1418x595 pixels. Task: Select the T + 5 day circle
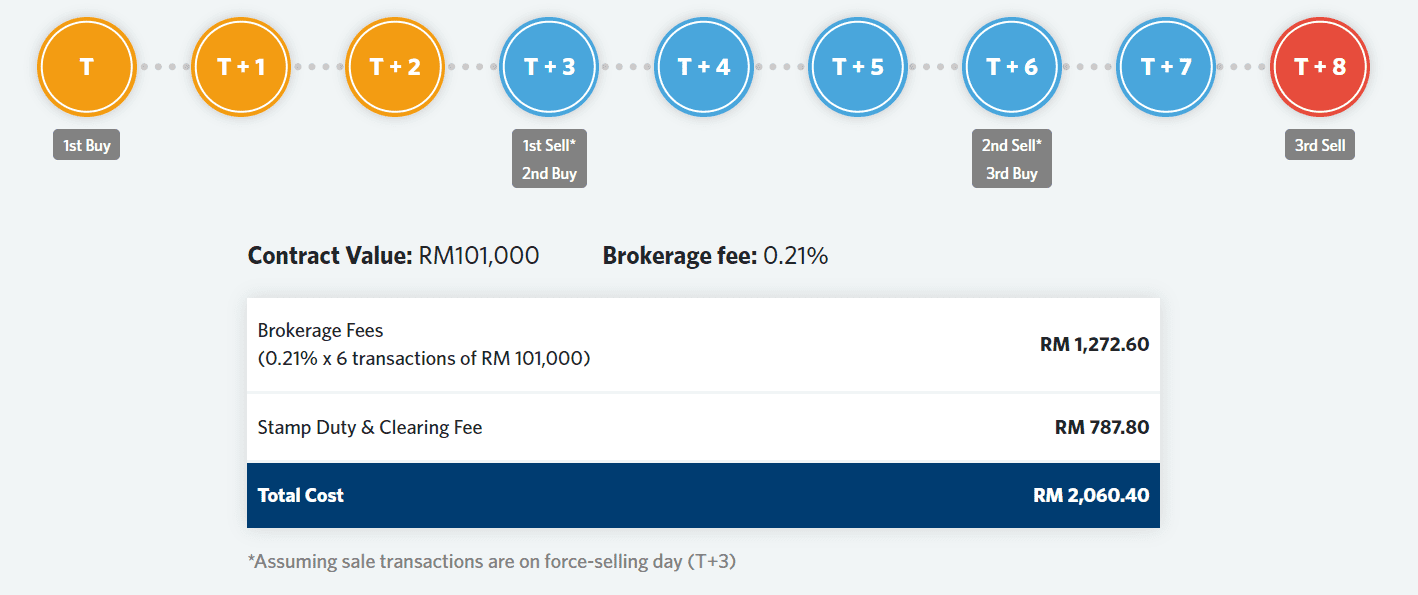858,67
